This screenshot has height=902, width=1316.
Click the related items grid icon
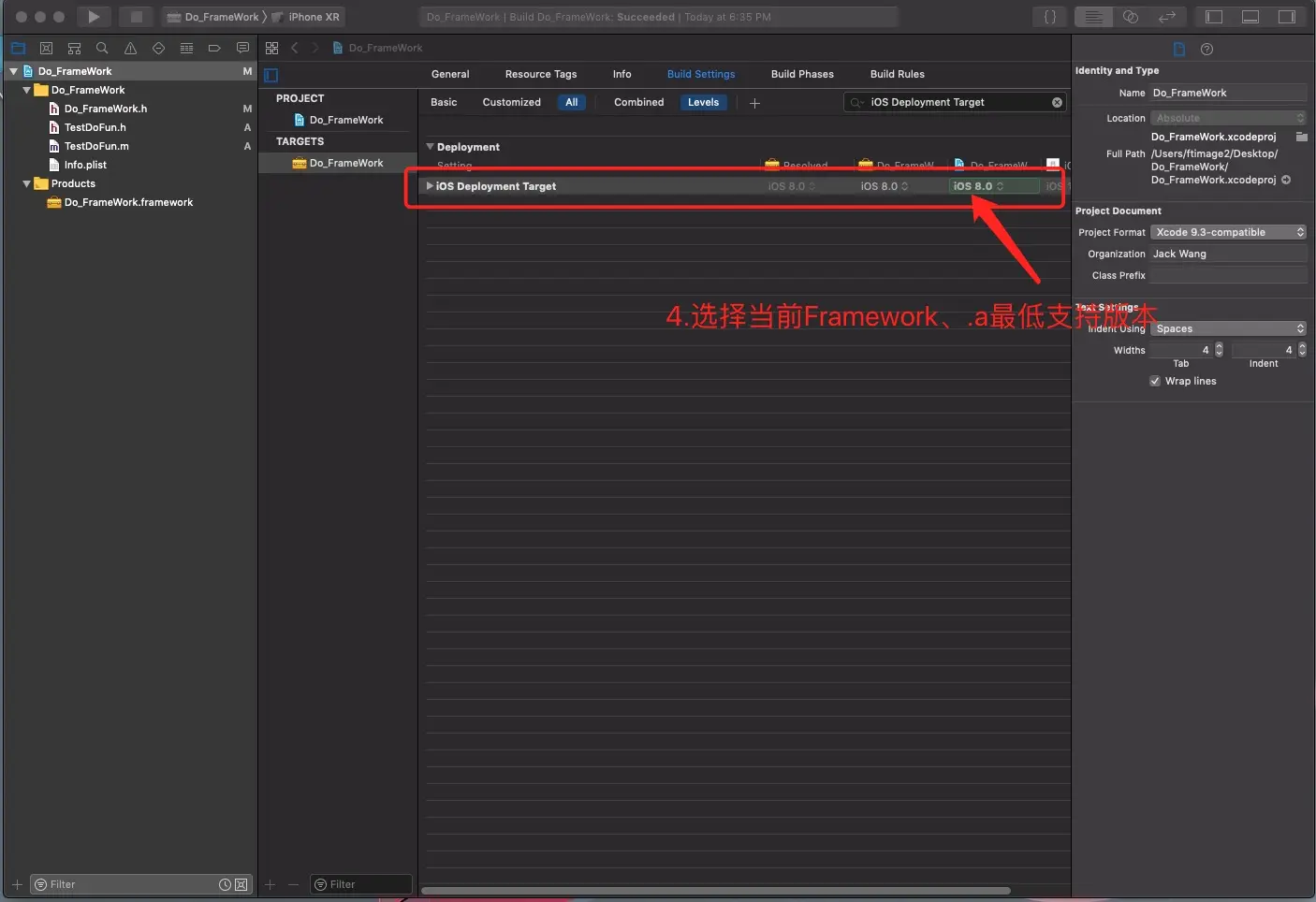point(271,48)
